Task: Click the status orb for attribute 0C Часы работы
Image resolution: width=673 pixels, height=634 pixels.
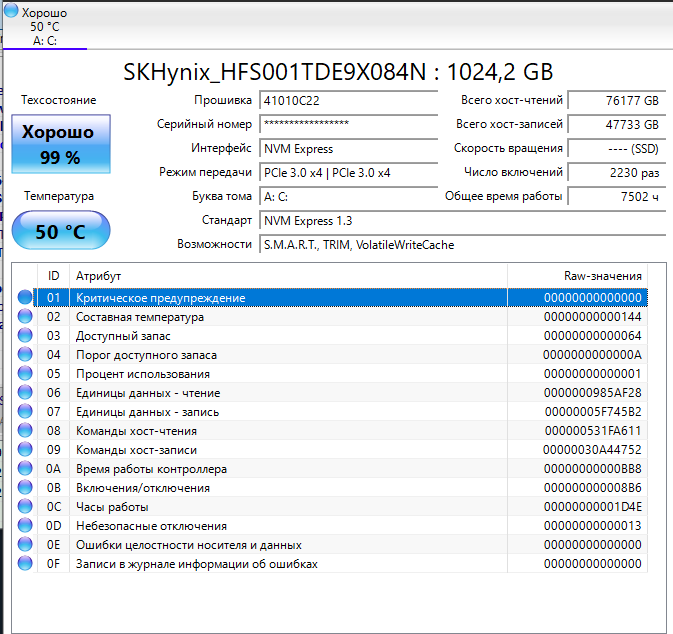Action: [x=25, y=507]
